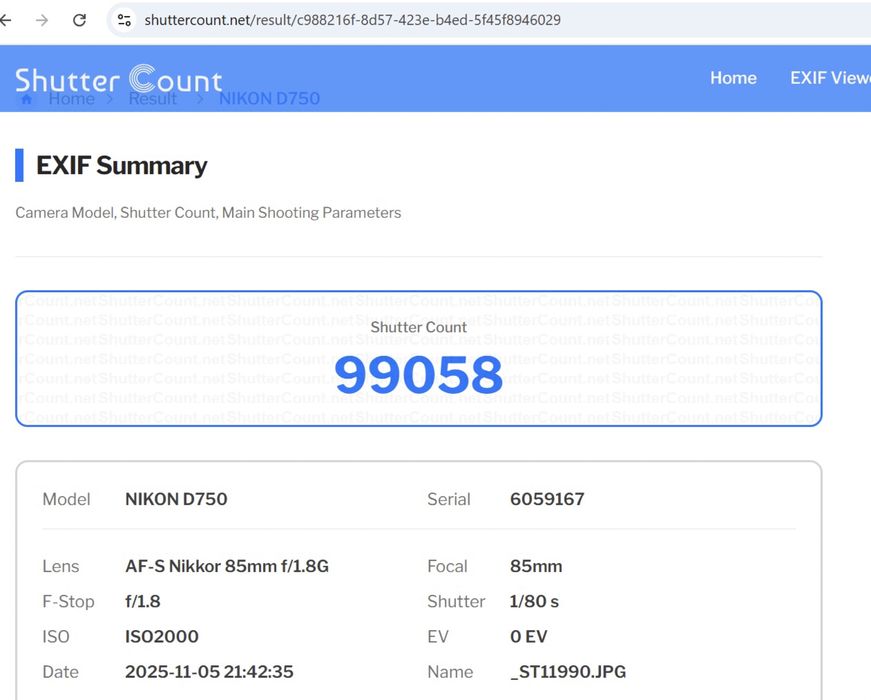Click the serial number 6059167
This screenshot has width=871, height=700.
click(x=547, y=499)
